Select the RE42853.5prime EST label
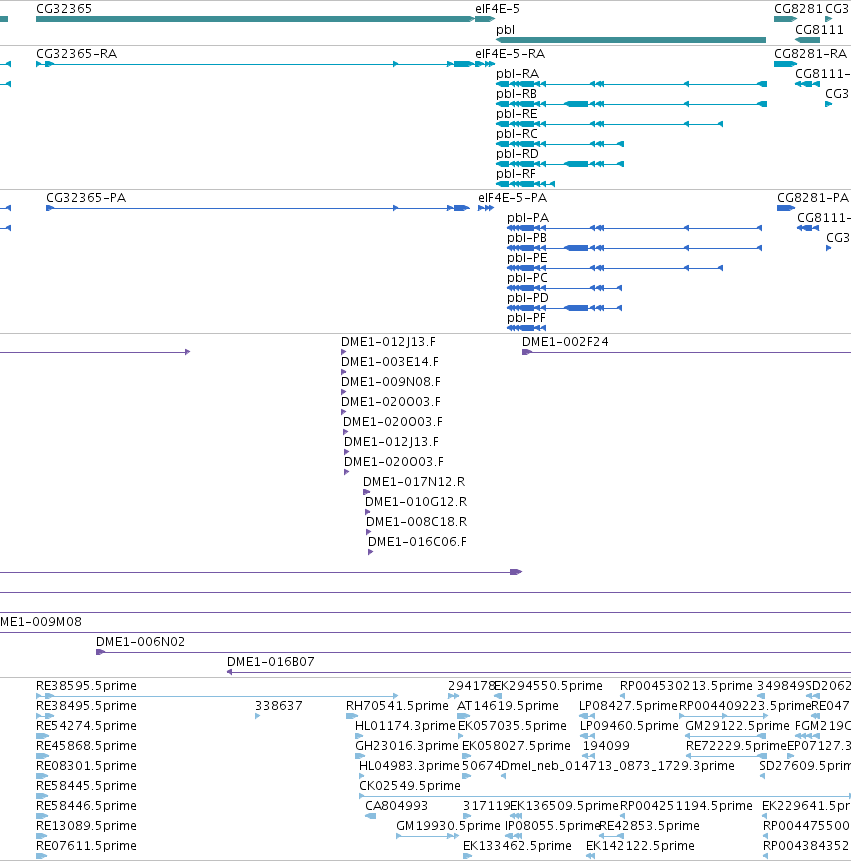Image resolution: width=851 pixels, height=861 pixels. tap(650, 826)
